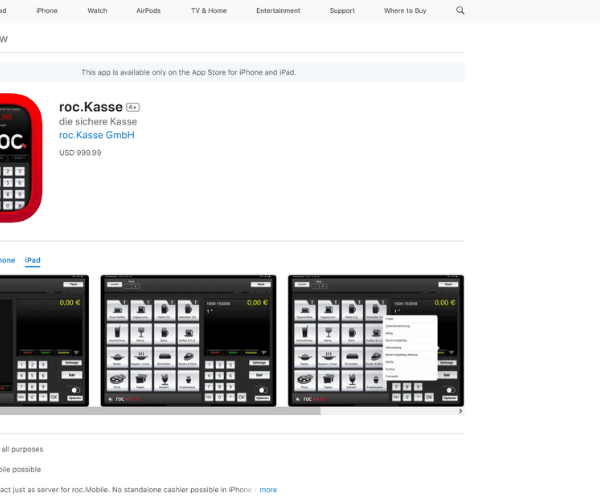Click the pizza icon in second screenshot
Screen dimensions: 600x500
[x=117, y=380]
